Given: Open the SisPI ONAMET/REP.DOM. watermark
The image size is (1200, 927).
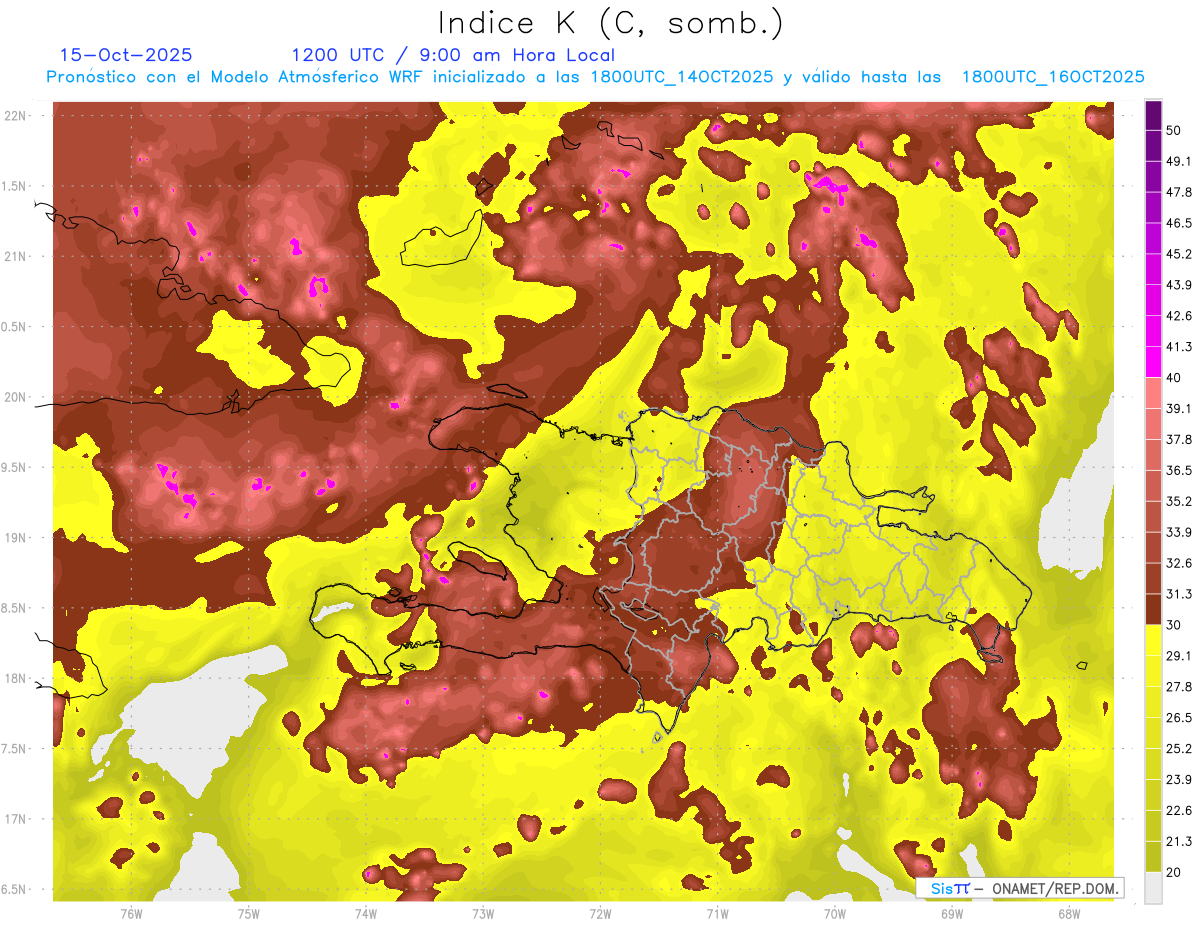Looking at the screenshot, I should [1018, 888].
